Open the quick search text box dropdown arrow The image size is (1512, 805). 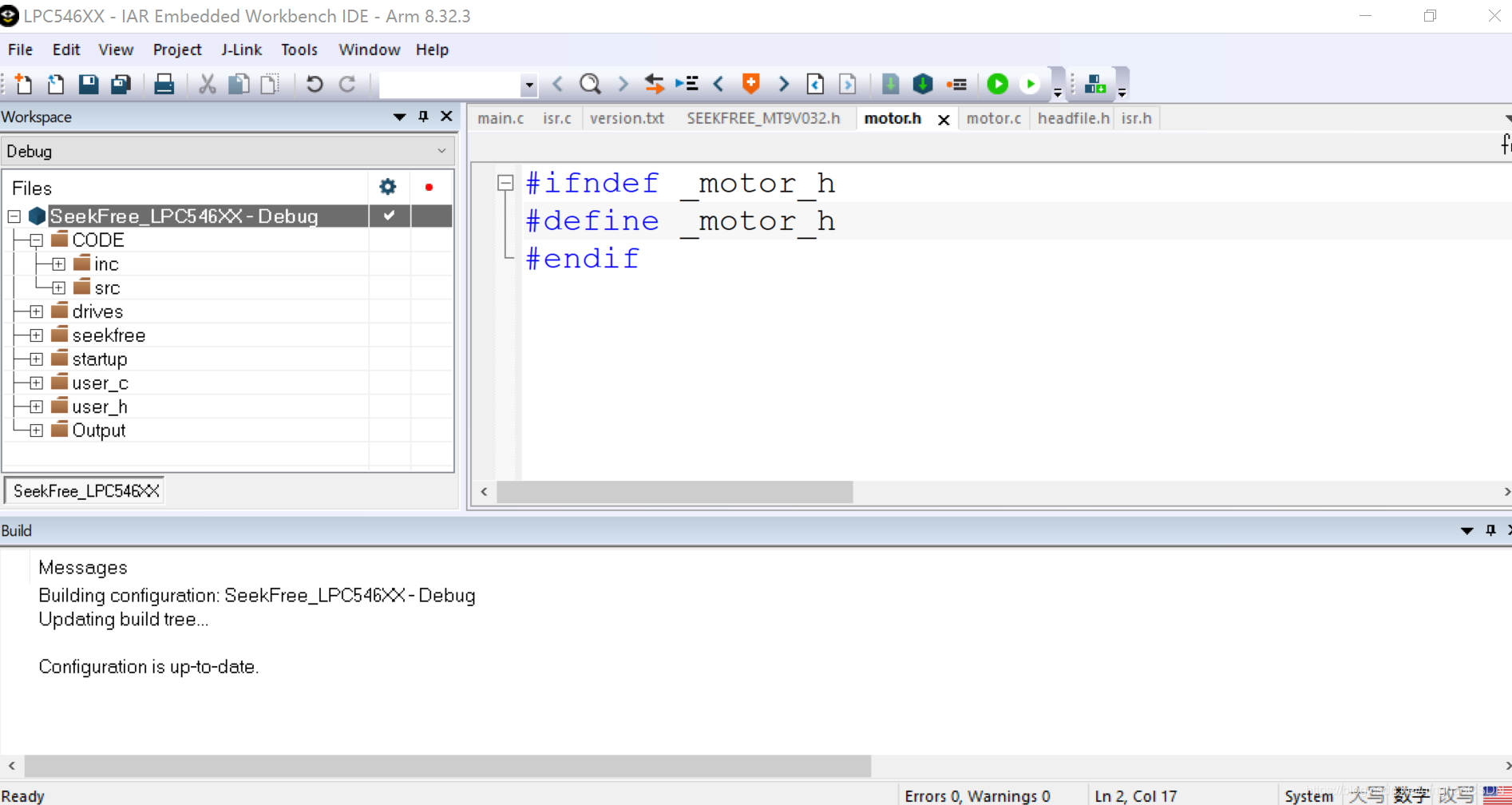pos(528,85)
